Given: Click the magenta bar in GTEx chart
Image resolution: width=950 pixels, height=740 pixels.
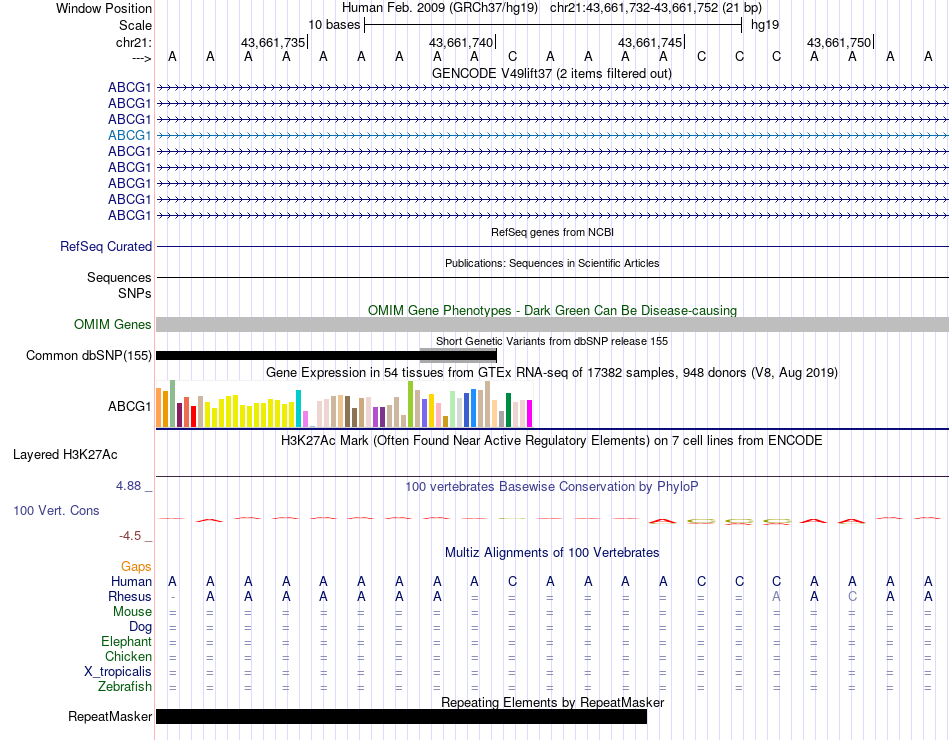Looking at the screenshot, I should (x=529, y=413).
